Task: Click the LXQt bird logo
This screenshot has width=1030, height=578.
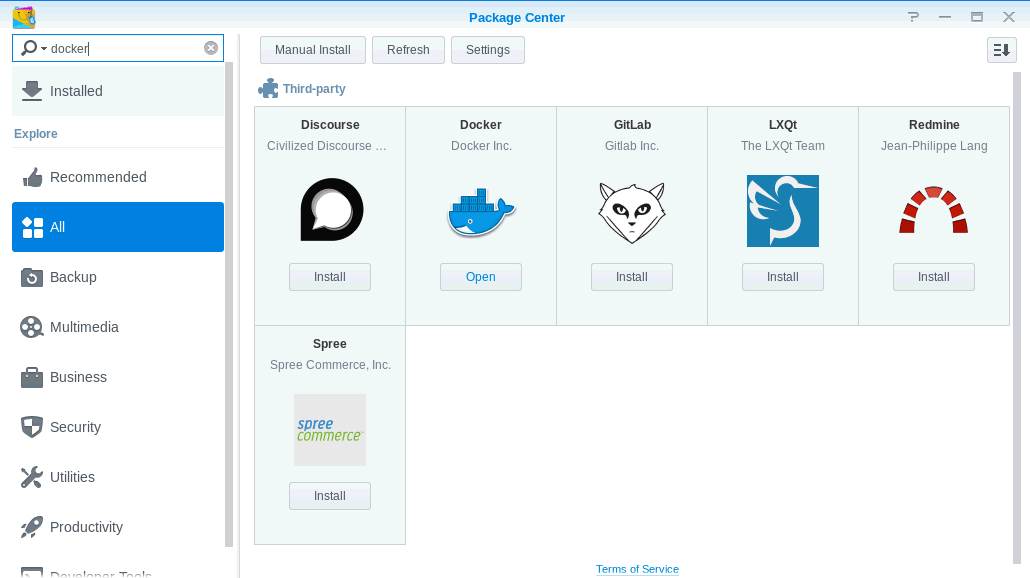Action: [783, 211]
